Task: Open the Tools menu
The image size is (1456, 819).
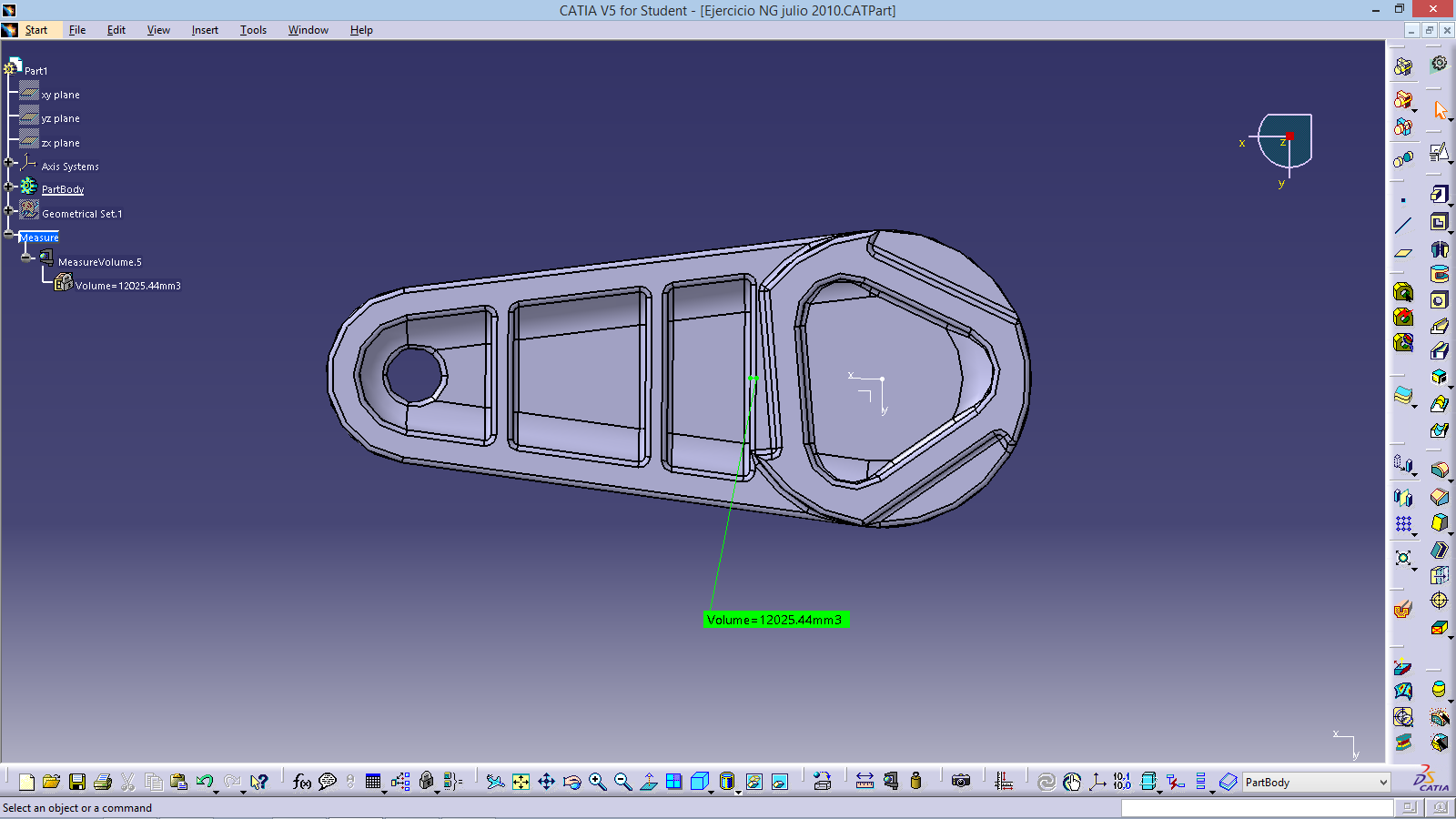Action: 253,30
